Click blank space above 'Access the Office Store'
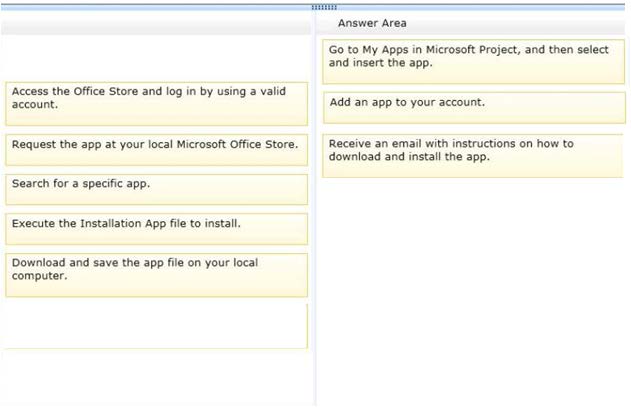The height and width of the screenshot is (408, 631). [156, 58]
